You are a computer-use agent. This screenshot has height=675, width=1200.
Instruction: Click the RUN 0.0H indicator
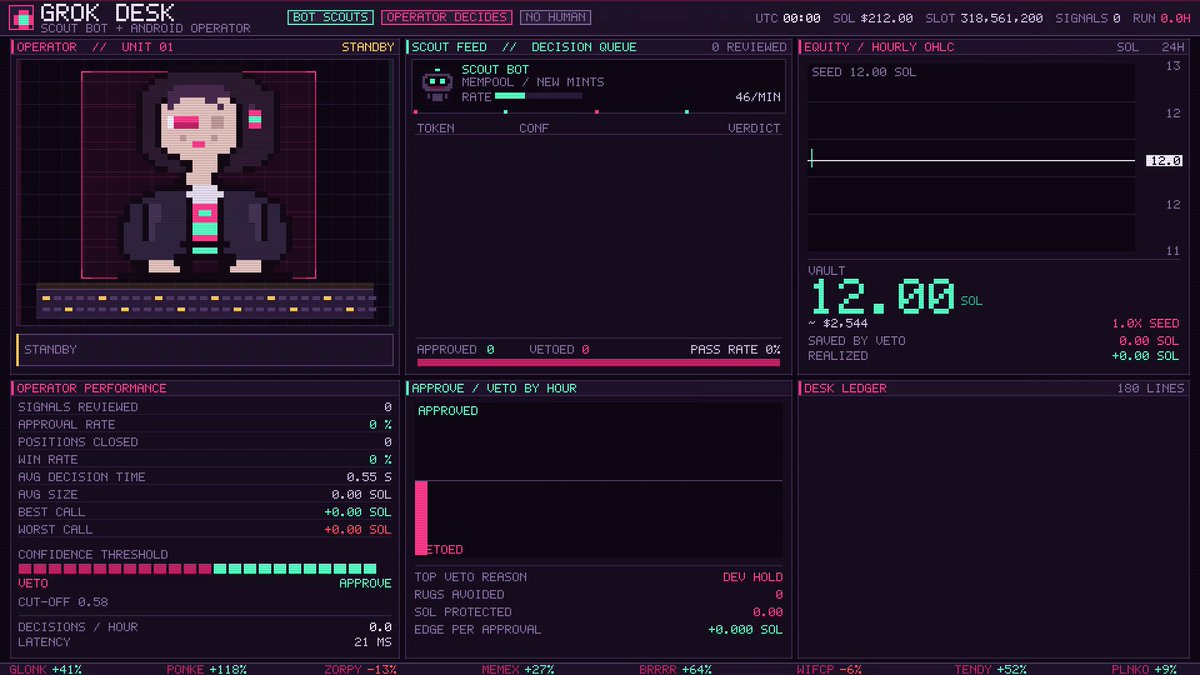coord(1161,18)
